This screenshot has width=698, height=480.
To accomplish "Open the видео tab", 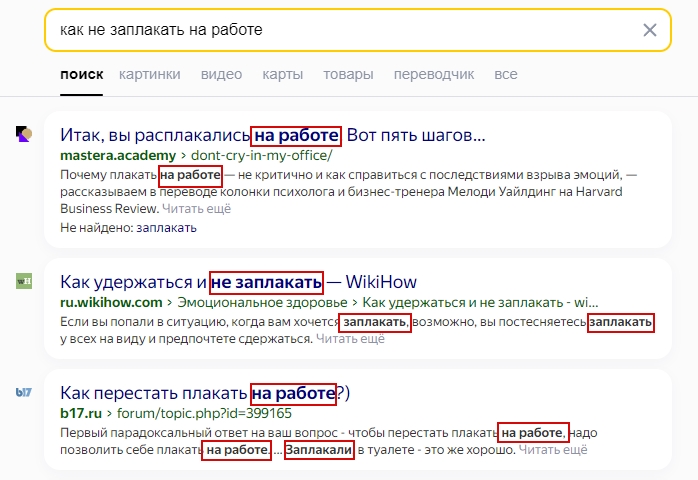I will (221, 74).
